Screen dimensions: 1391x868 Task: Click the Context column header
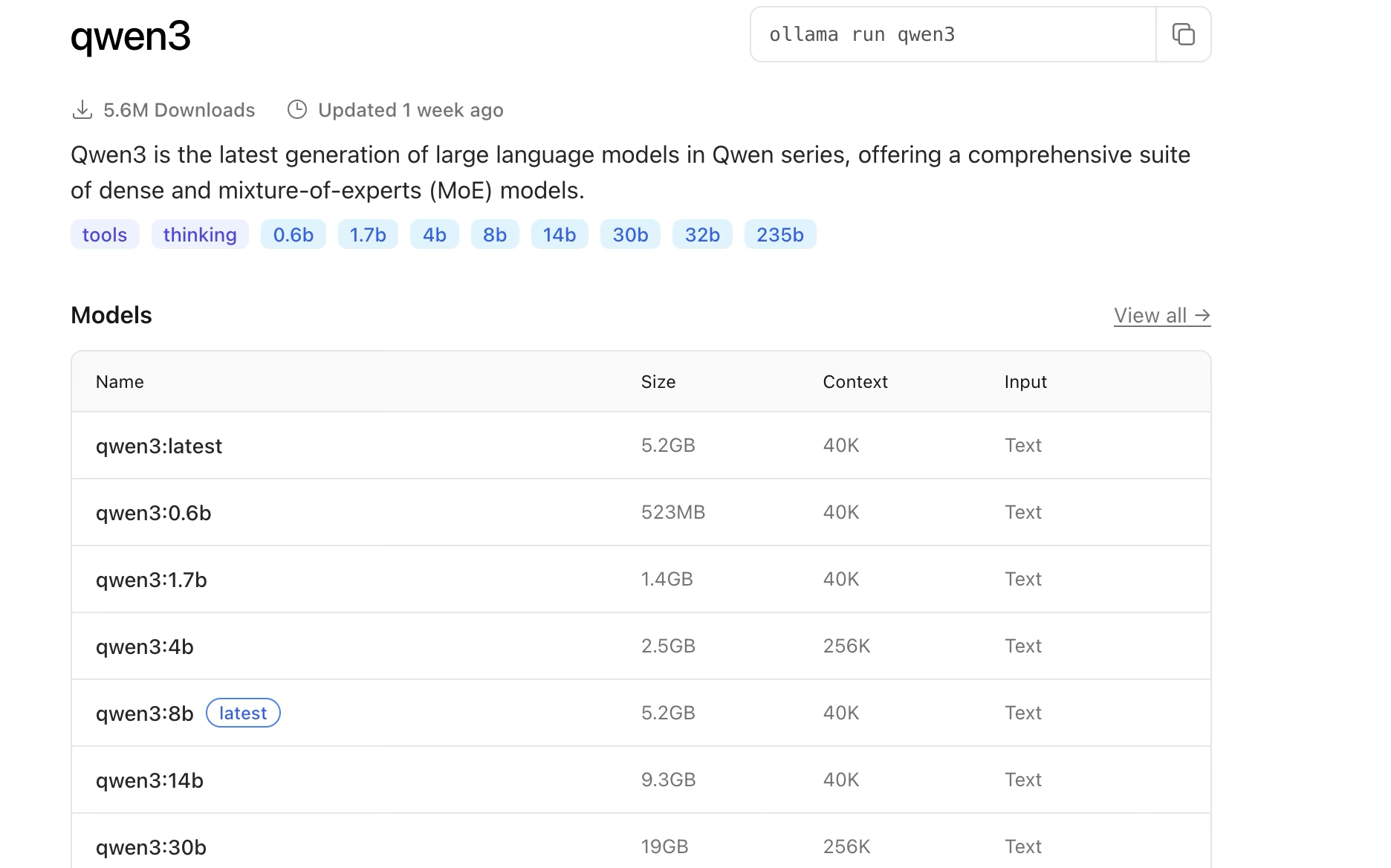(x=855, y=382)
